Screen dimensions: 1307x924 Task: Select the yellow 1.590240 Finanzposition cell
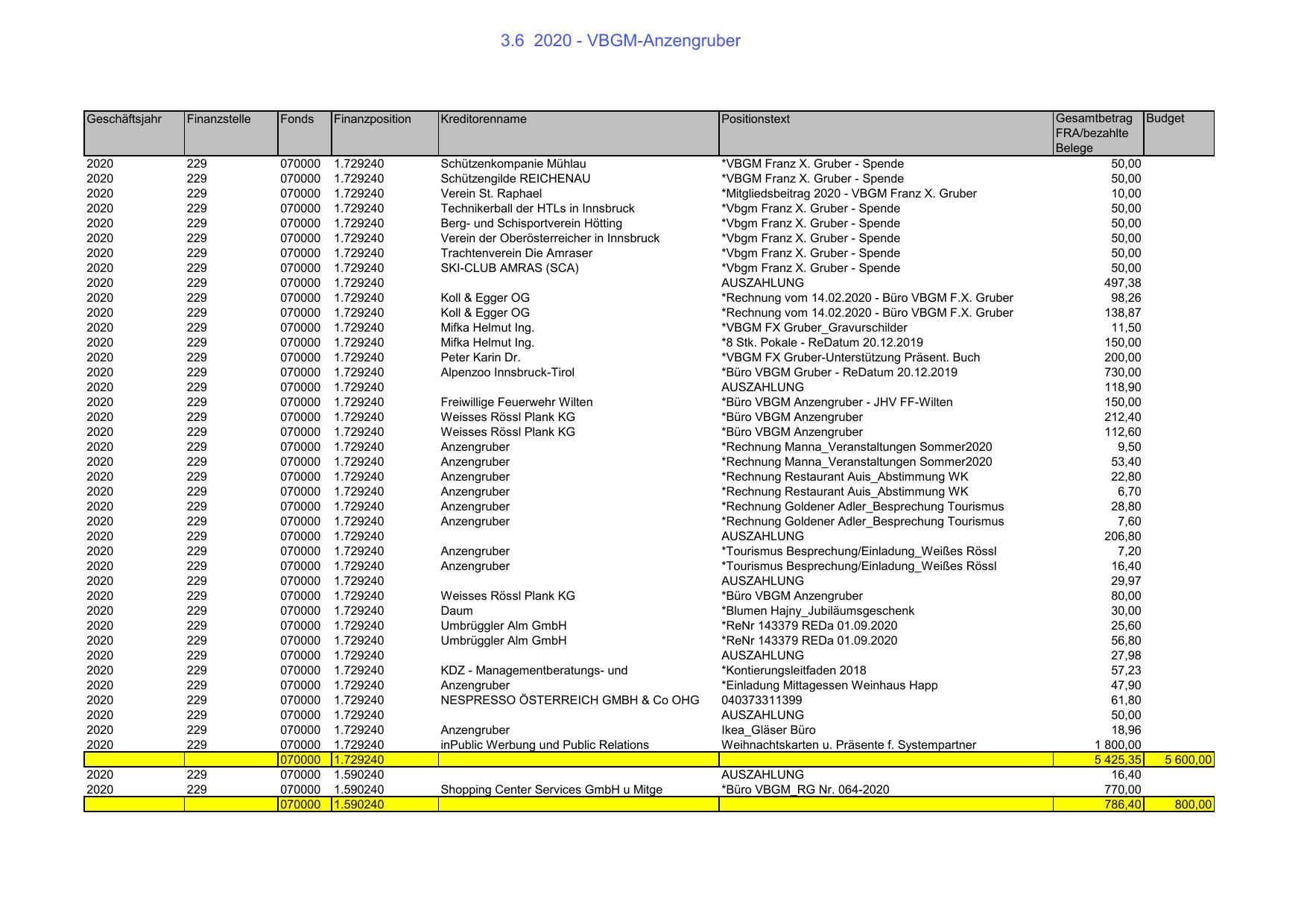click(358, 805)
